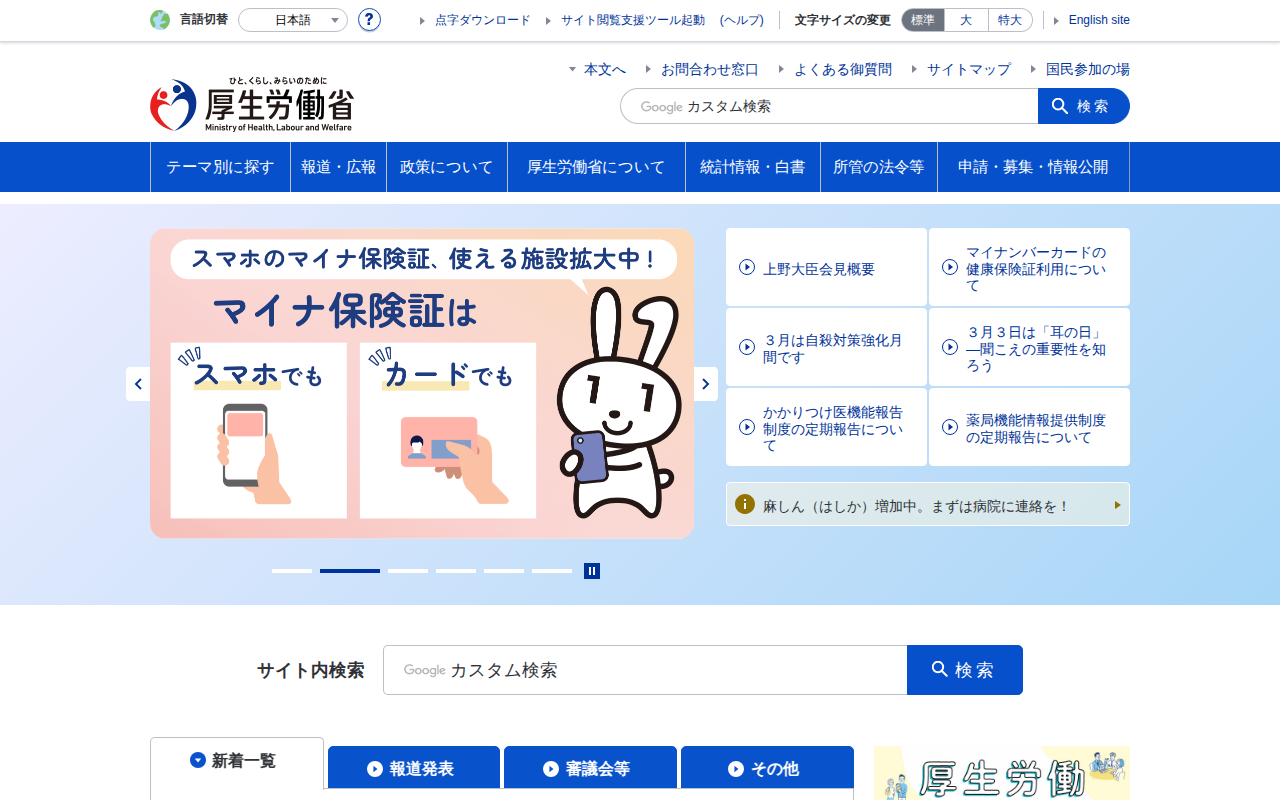The image size is (1280, 800).
Task: Open the 申請・募集・情報公開 menu
Action: pos(1033,167)
